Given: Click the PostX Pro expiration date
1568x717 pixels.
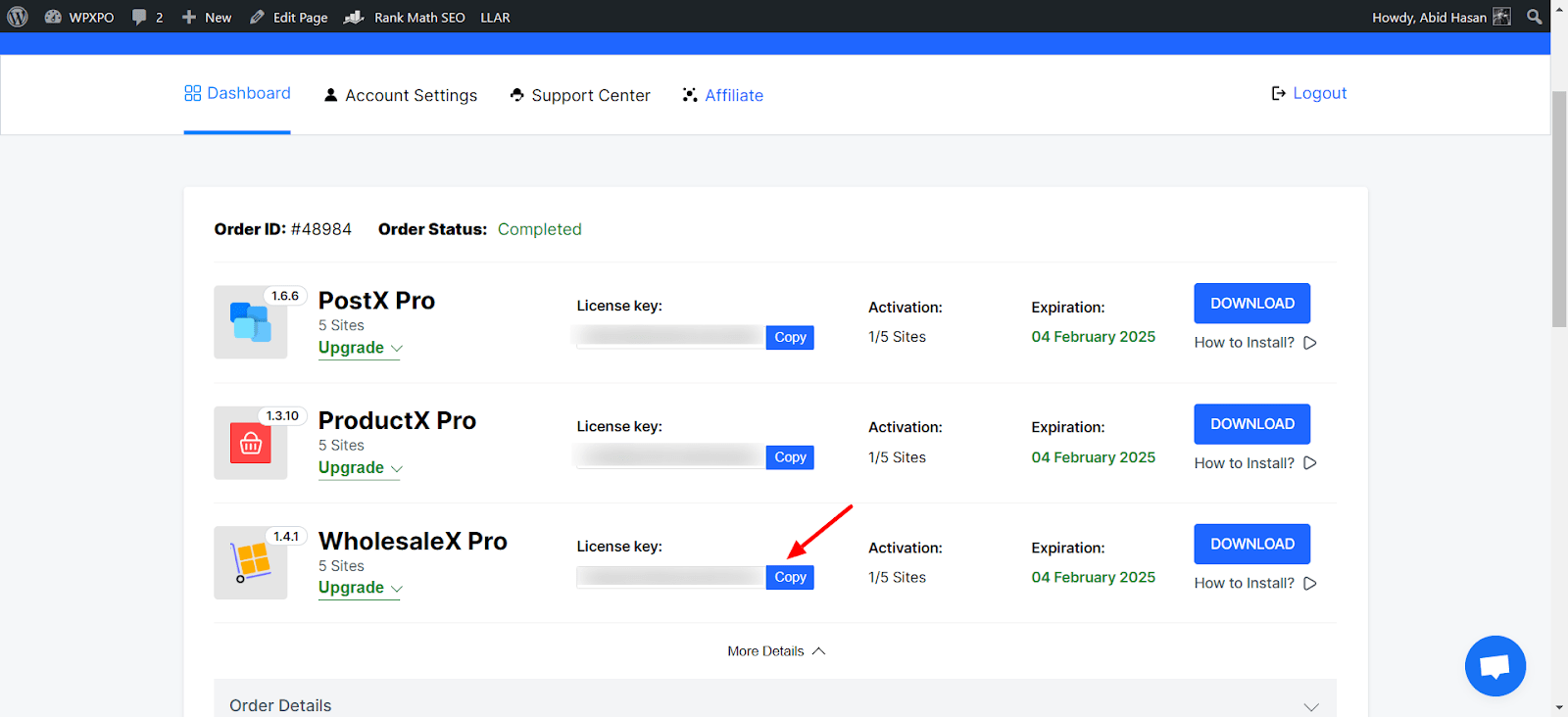Looking at the screenshot, I should [1094, 337].
